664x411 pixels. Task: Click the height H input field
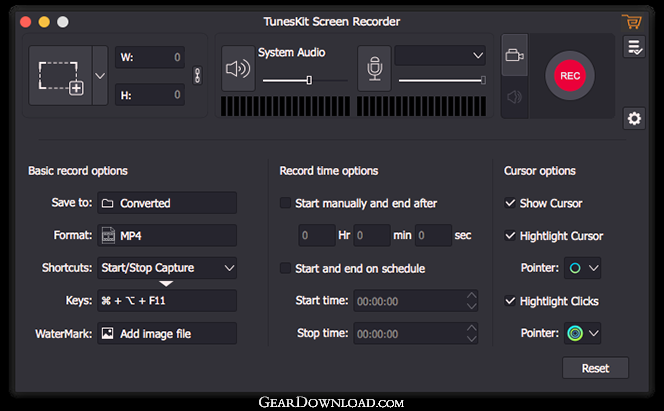(x=150, y=95)
